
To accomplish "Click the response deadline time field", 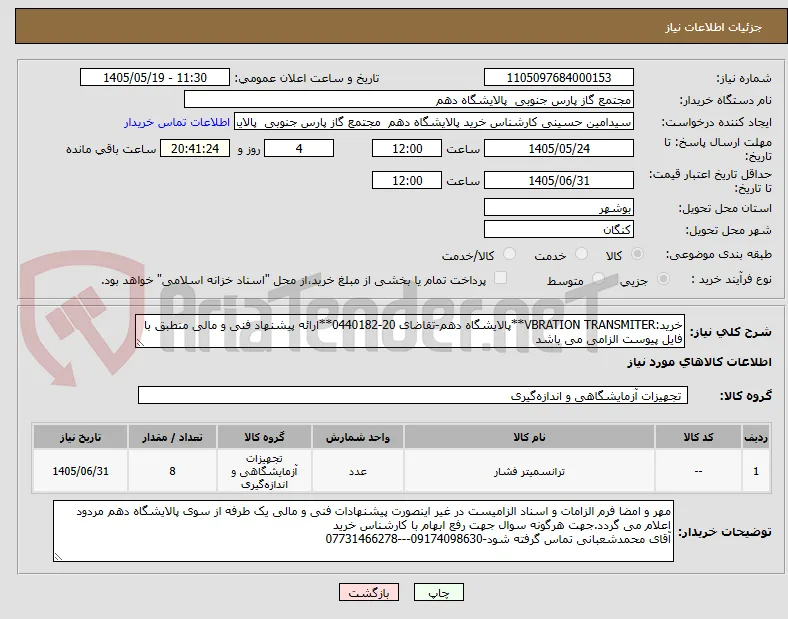I will pyautogui.click(x=407, y=148).
